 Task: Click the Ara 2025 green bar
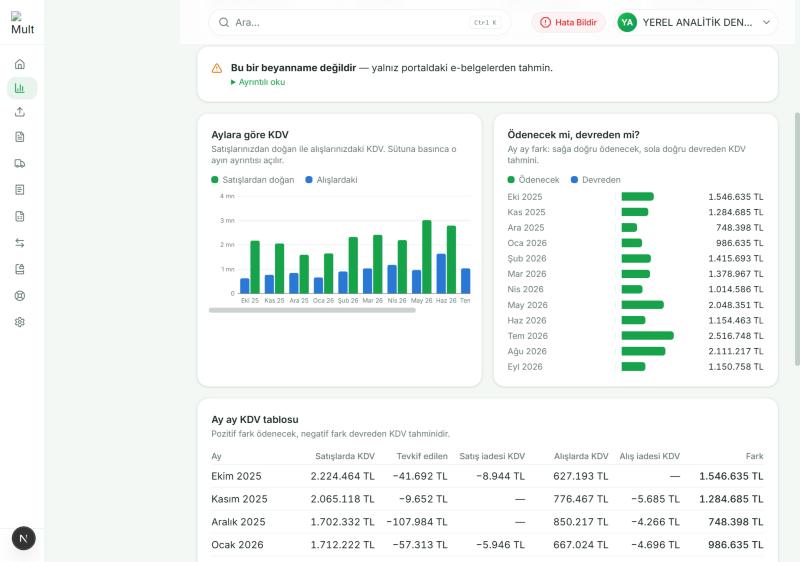click(x=629, y=227)
